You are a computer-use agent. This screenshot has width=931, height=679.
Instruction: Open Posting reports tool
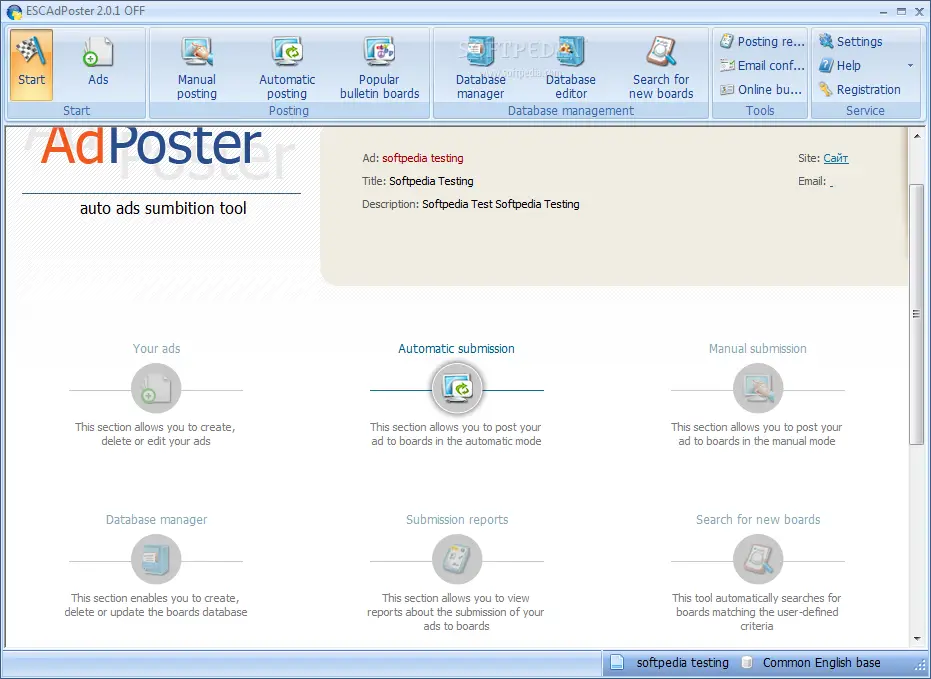762,42
